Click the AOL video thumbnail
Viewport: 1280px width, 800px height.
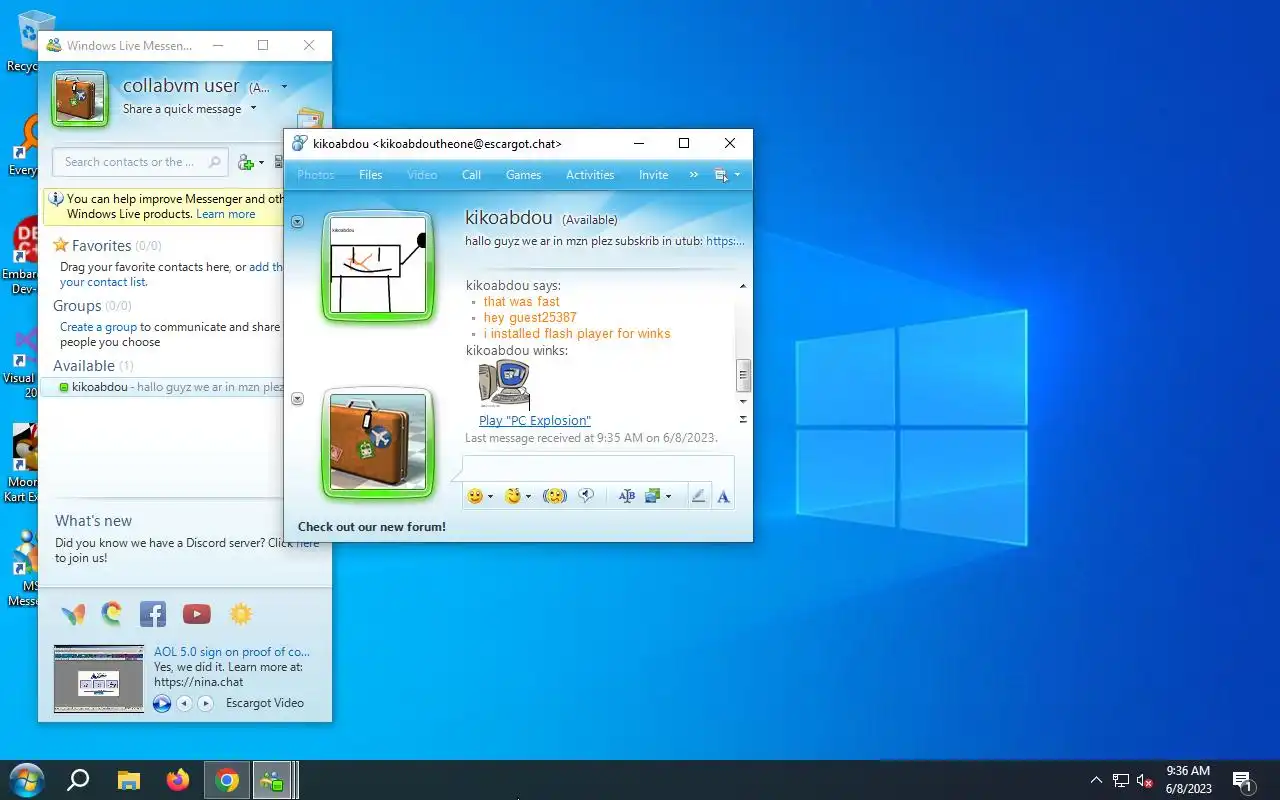coord(99,679)
